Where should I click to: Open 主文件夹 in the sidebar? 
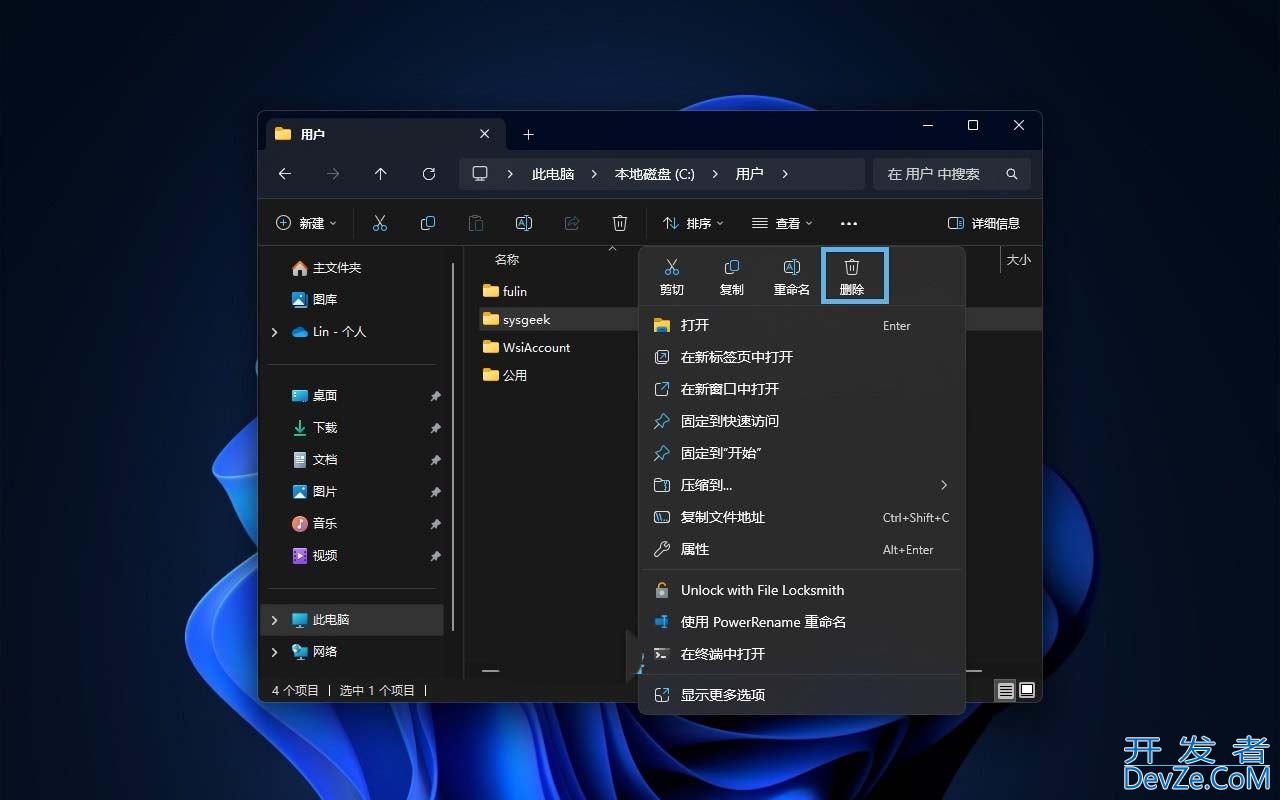tap(326, 268)
